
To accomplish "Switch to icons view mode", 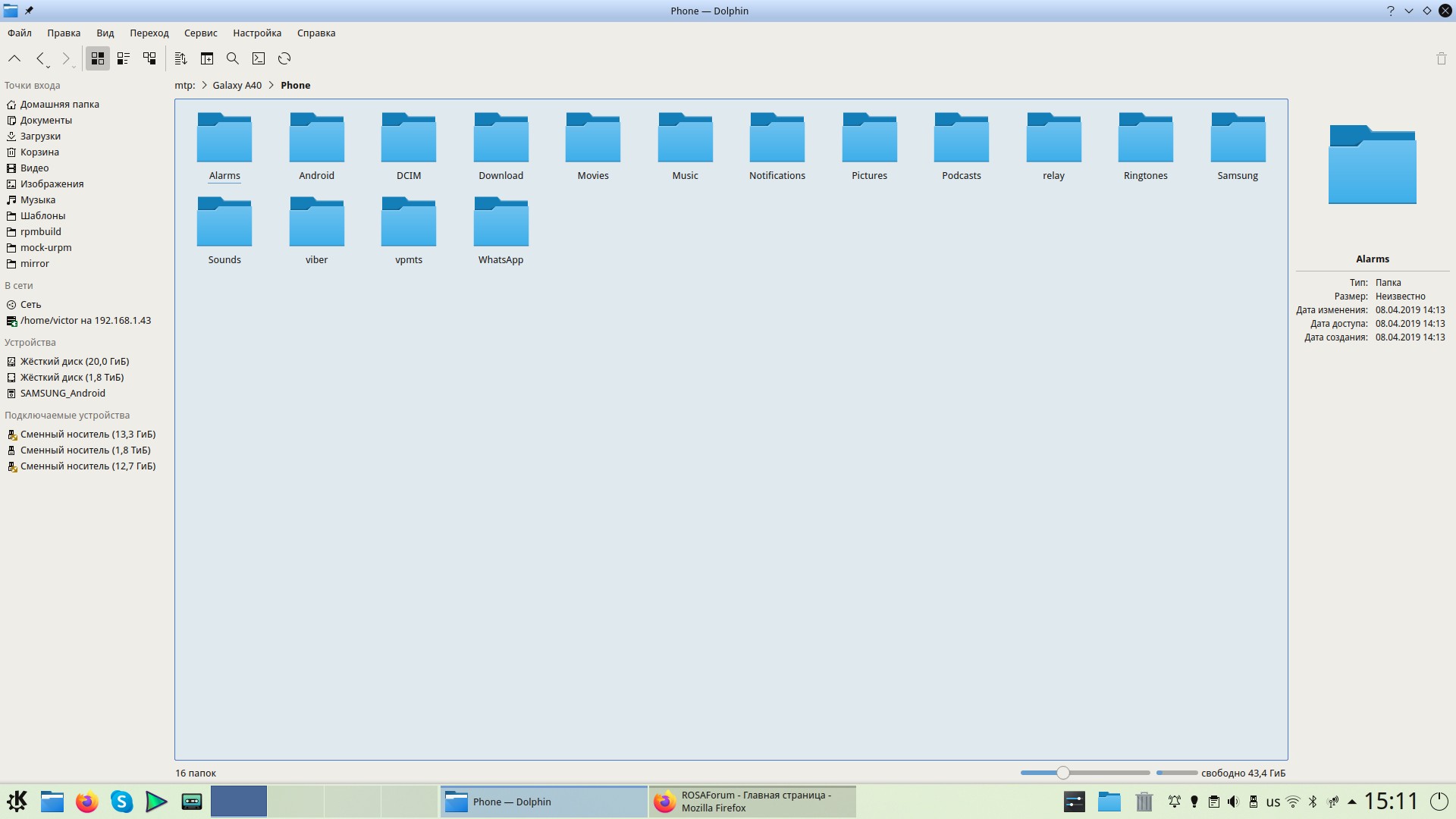I will coord(98,58).
